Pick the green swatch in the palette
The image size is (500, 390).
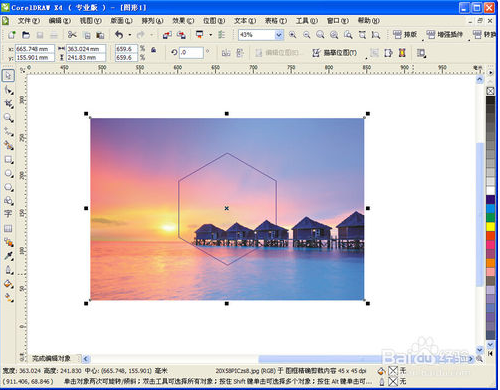pos(490,218)
